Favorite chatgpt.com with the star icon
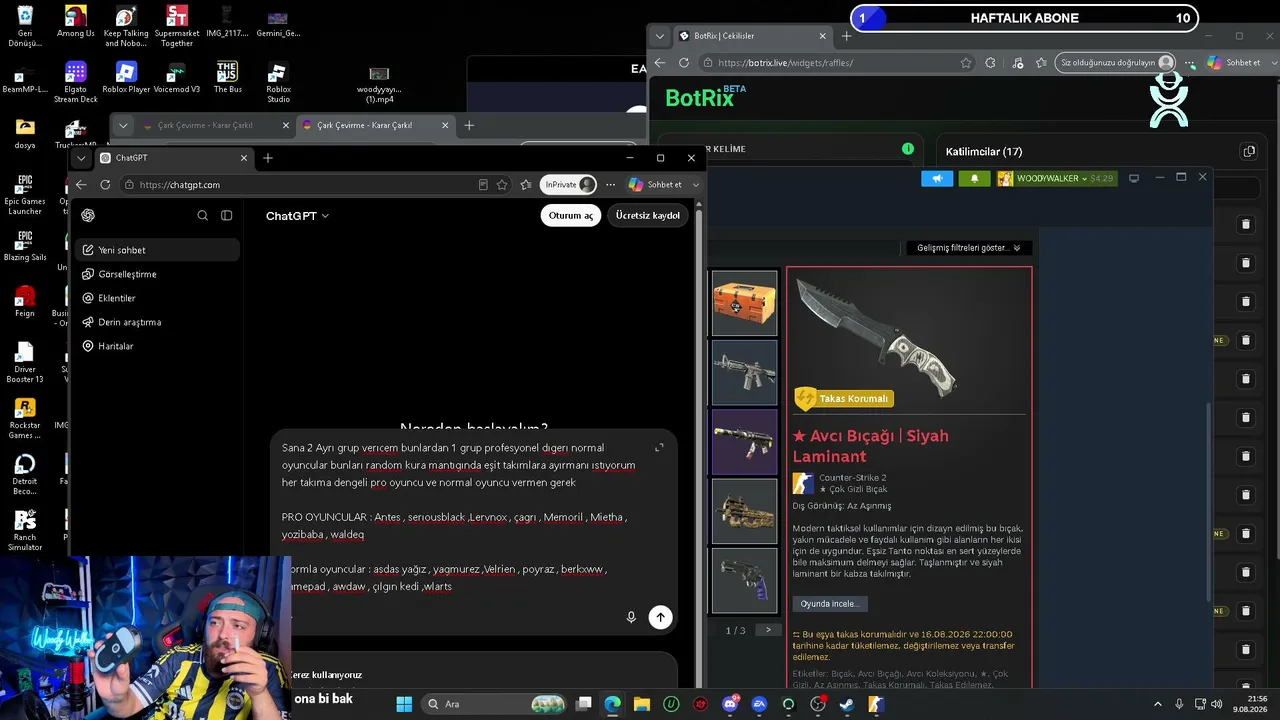1280x720 pixels. pos(502,185)
